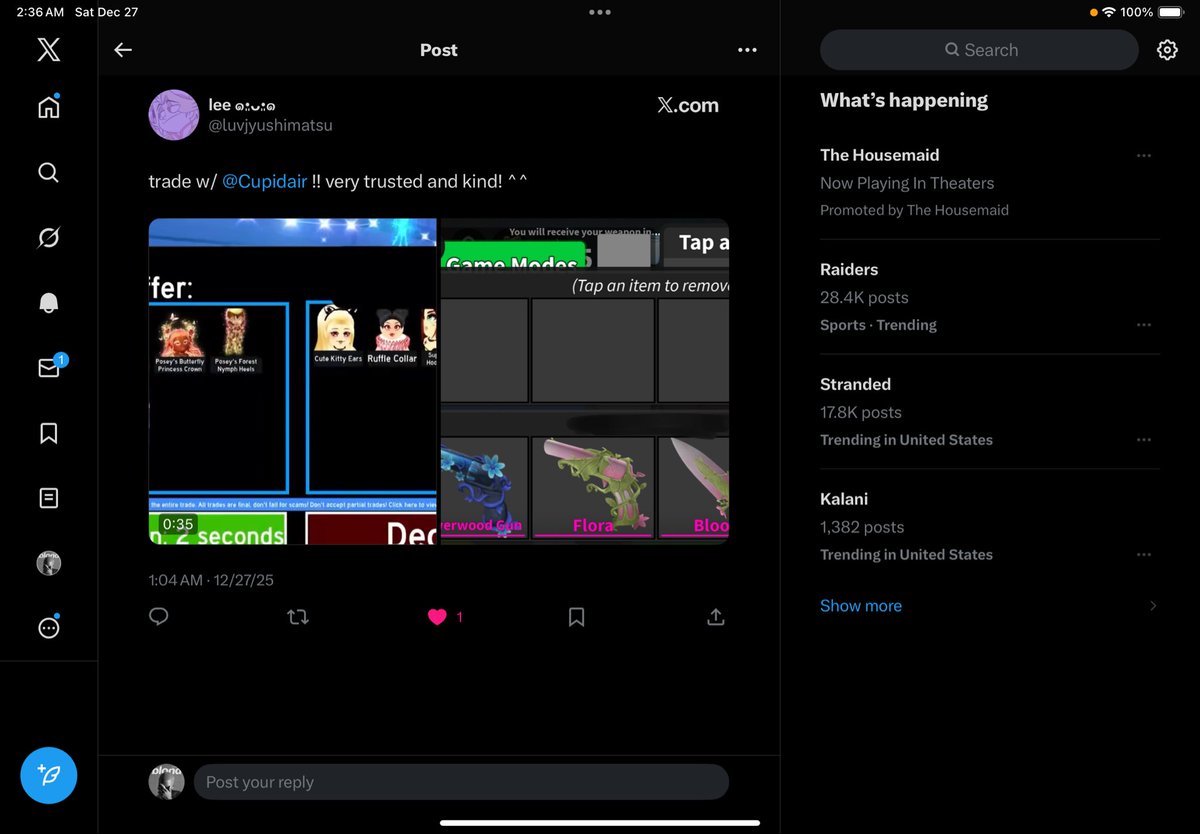The height and width of the screenshot is (834, 1200).
Task: Share the post with upload icon
Action: click(715, 617)
